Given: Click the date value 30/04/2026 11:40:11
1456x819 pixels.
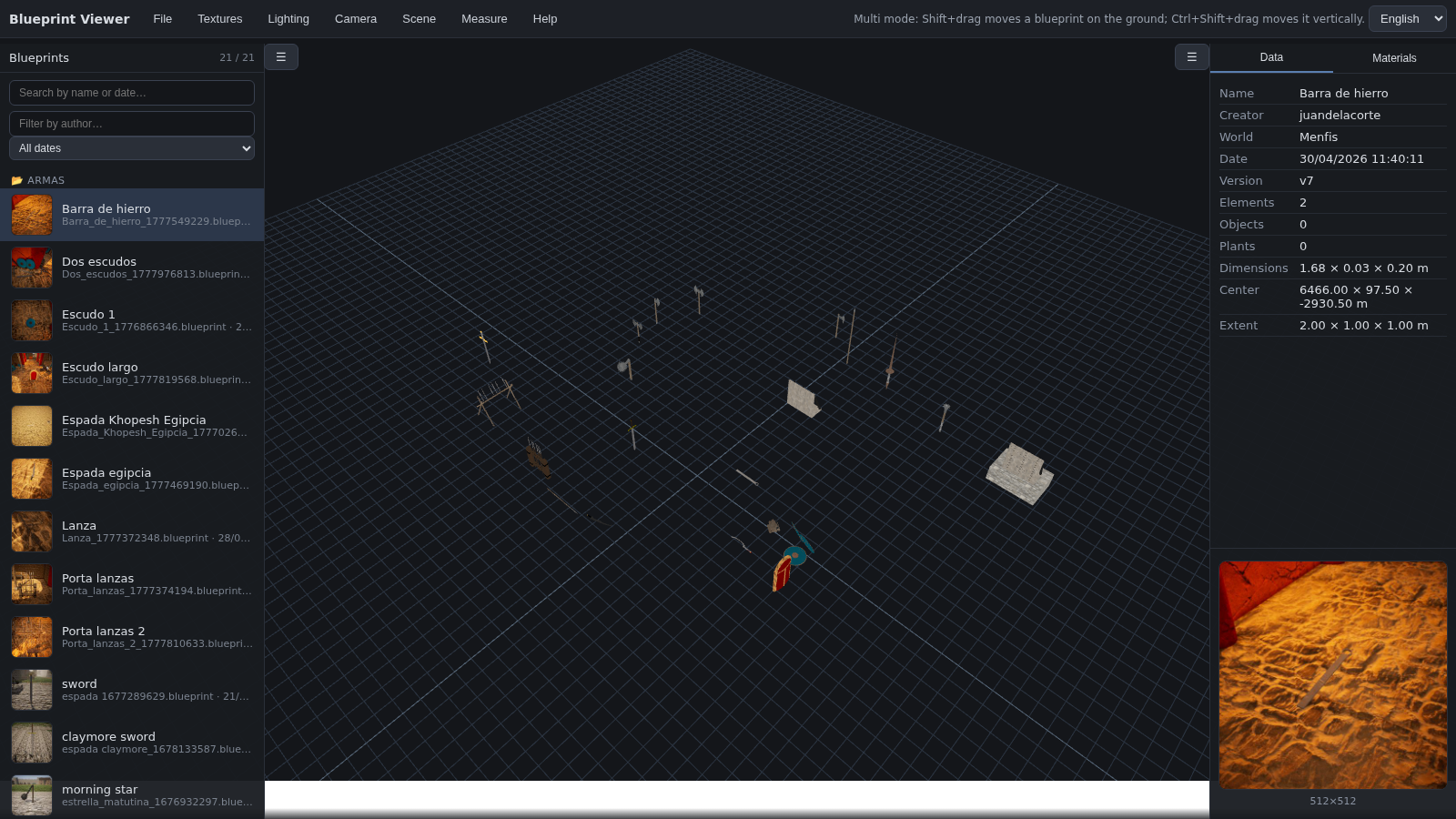Looking at the screenshot, I should click(x=1361, y=159).
